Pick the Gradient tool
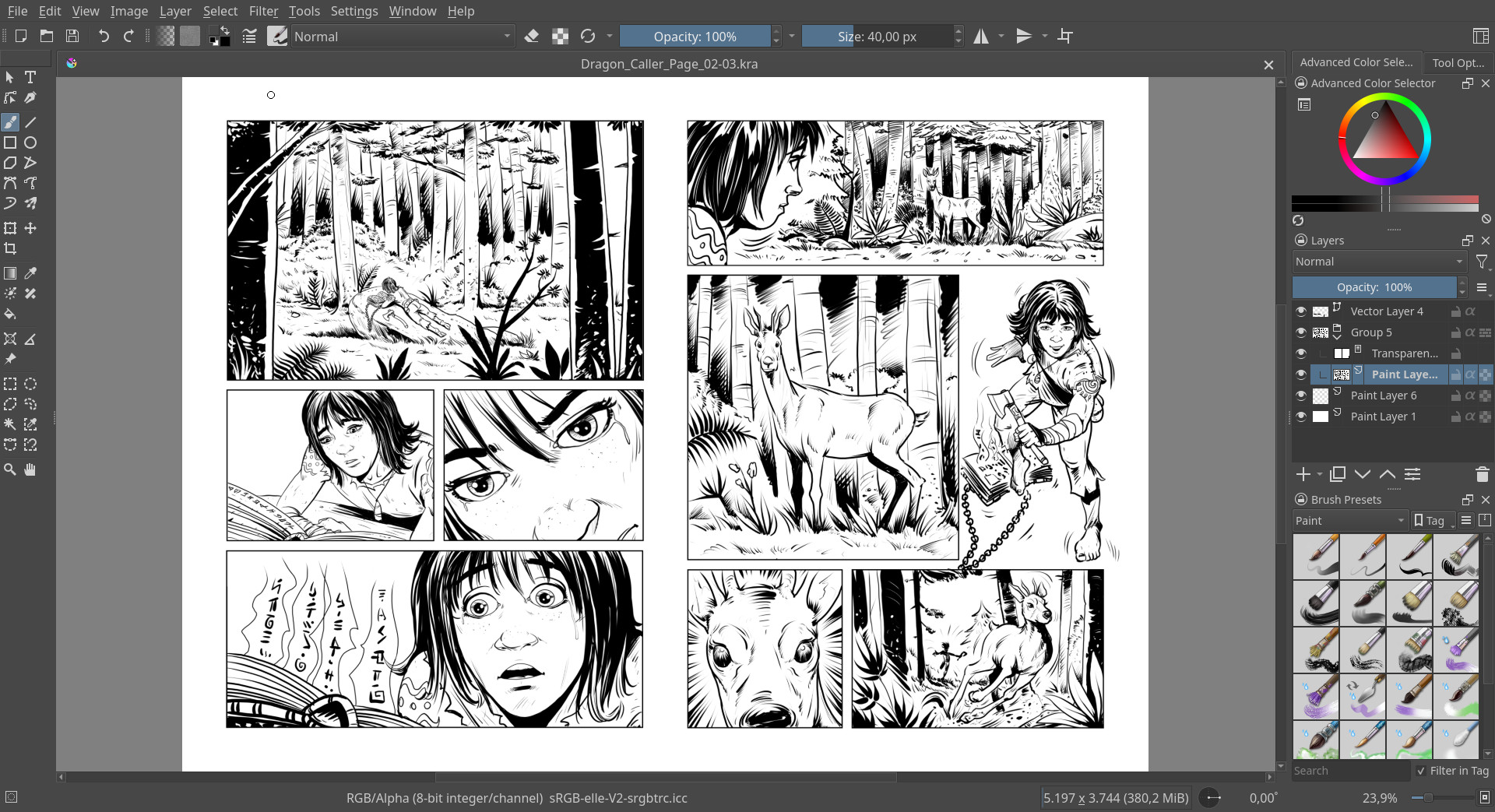 coord(10,273)
